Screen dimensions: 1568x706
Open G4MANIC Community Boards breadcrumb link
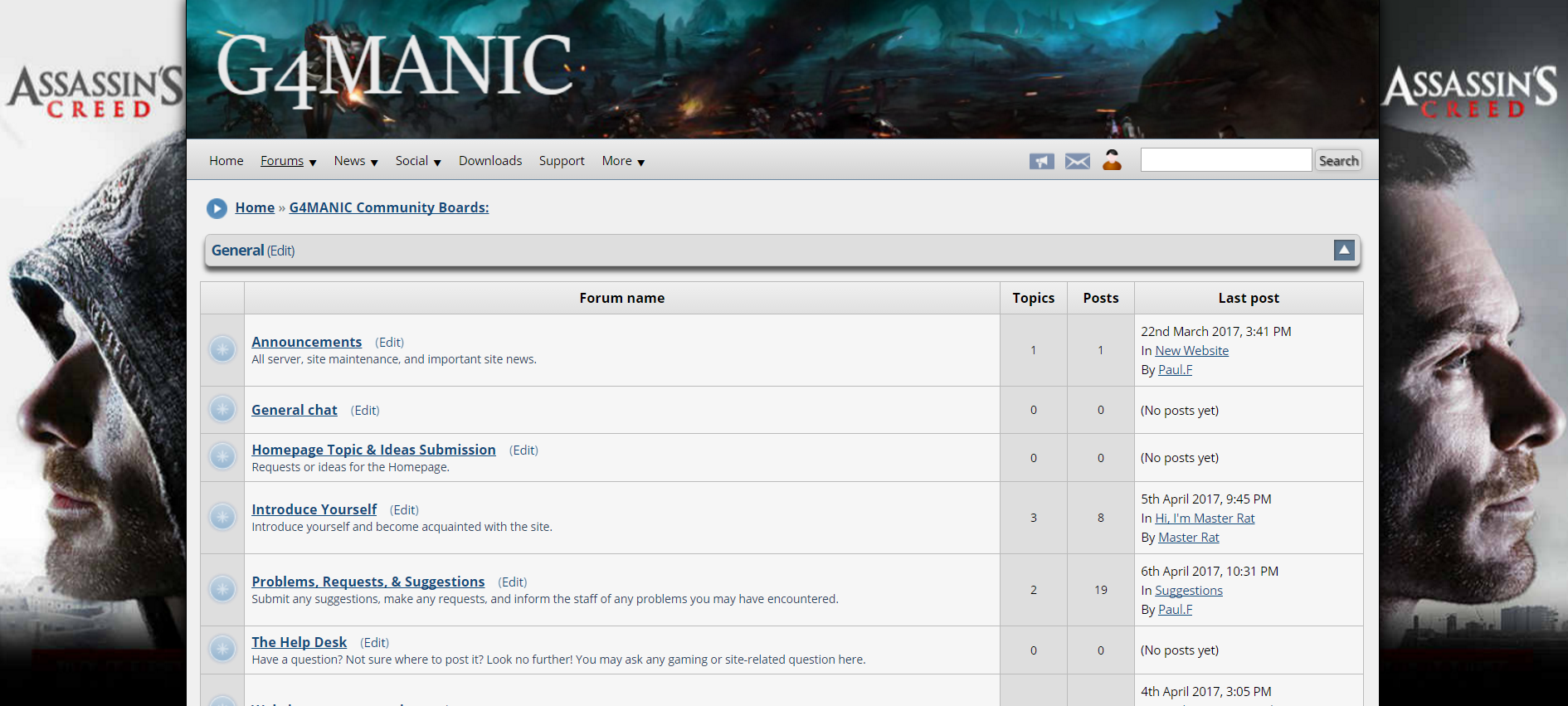tap(389, 207)
